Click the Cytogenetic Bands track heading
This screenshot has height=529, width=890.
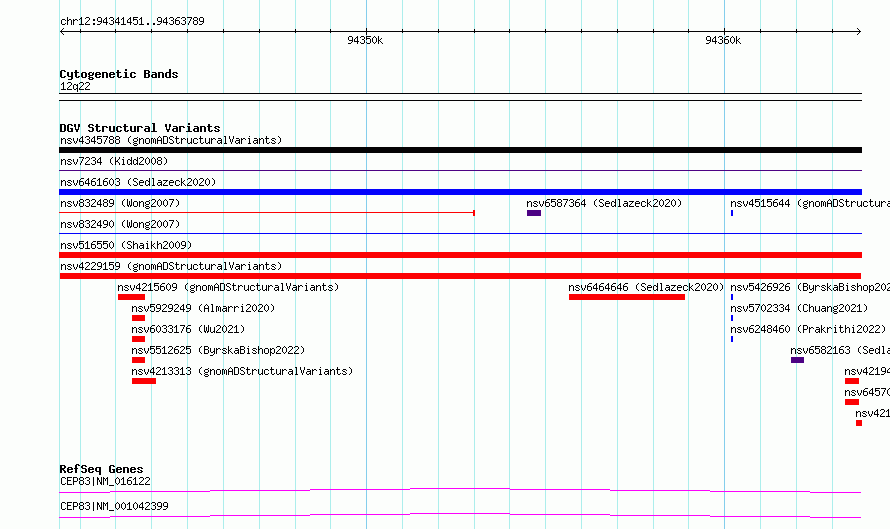[x=119, y=74]
